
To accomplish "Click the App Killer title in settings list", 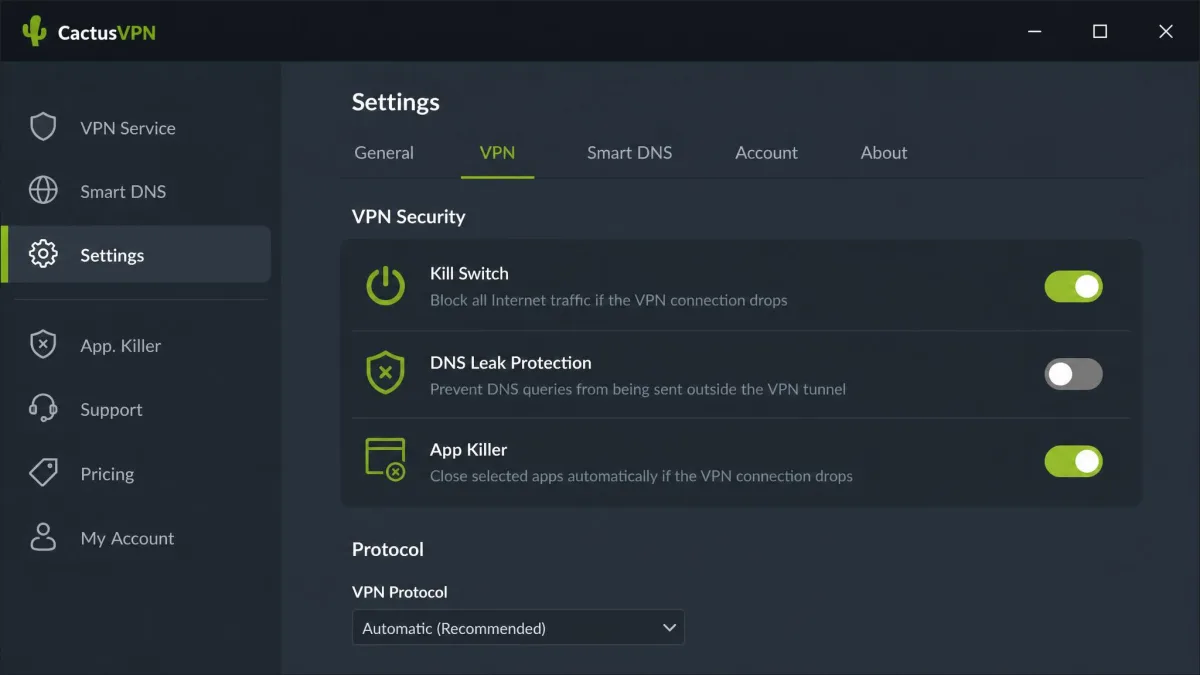I will (x=469, y=449).
